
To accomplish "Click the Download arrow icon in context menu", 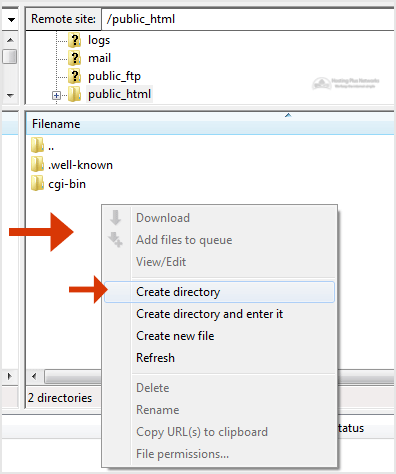I will click(x=116, y=217).
